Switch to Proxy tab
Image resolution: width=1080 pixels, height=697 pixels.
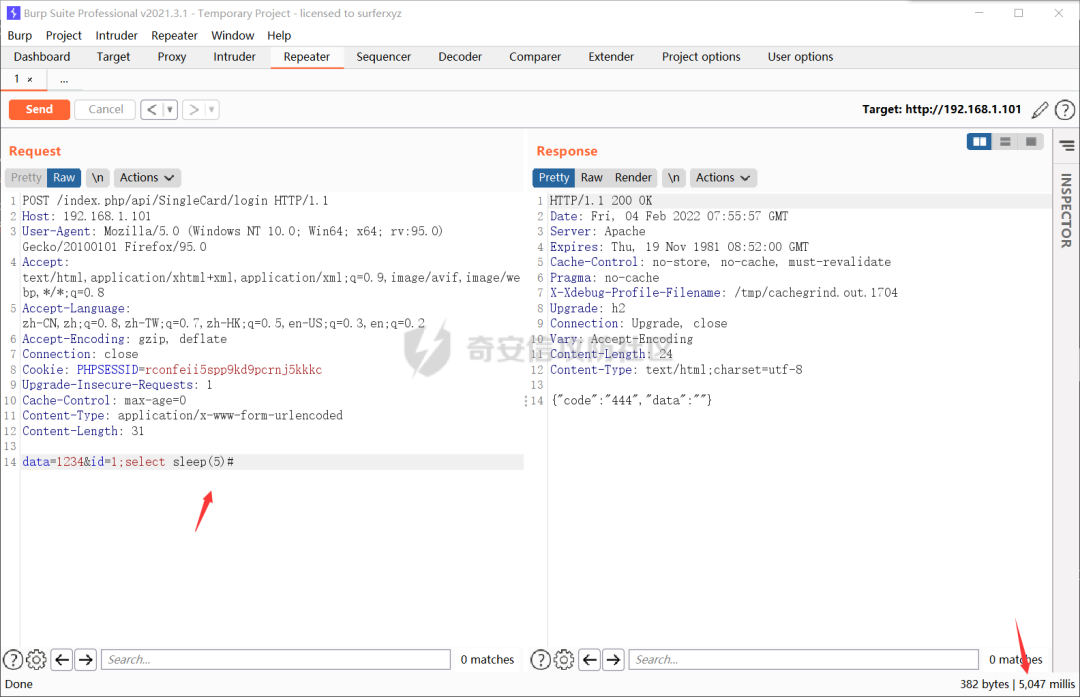coord(172,57)
